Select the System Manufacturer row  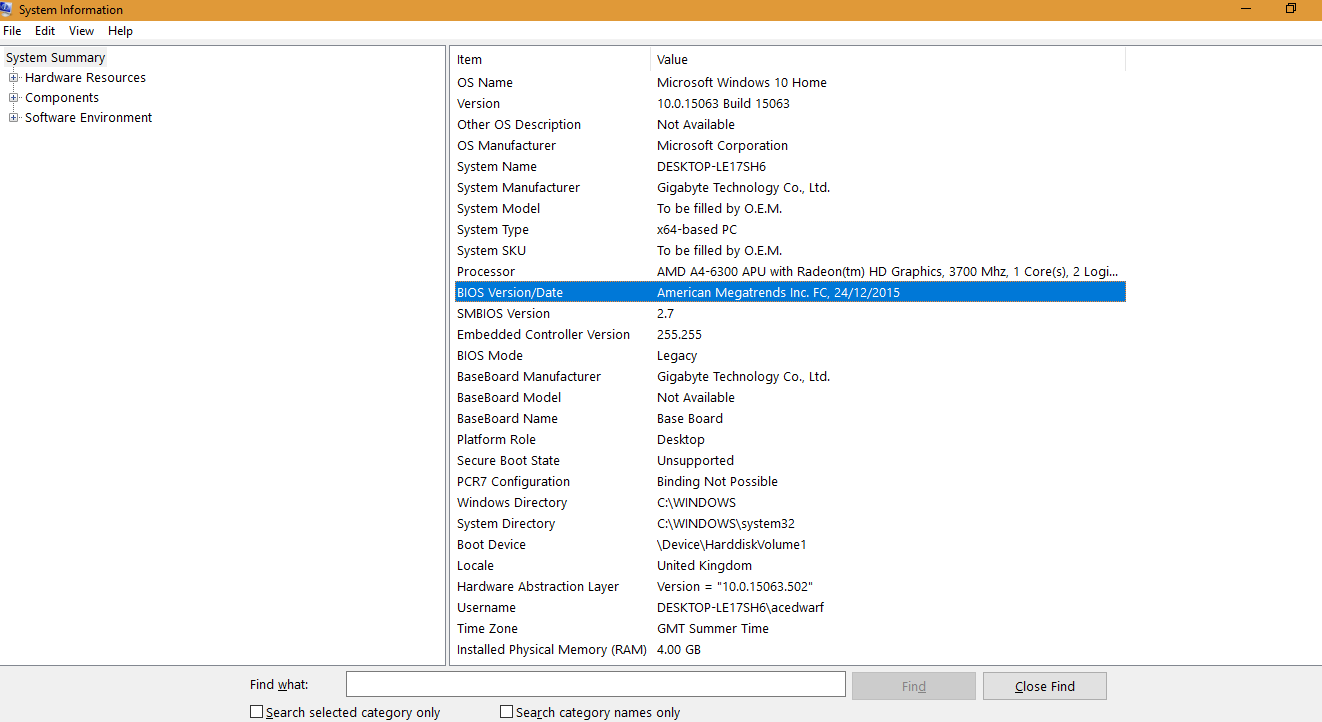788,188
